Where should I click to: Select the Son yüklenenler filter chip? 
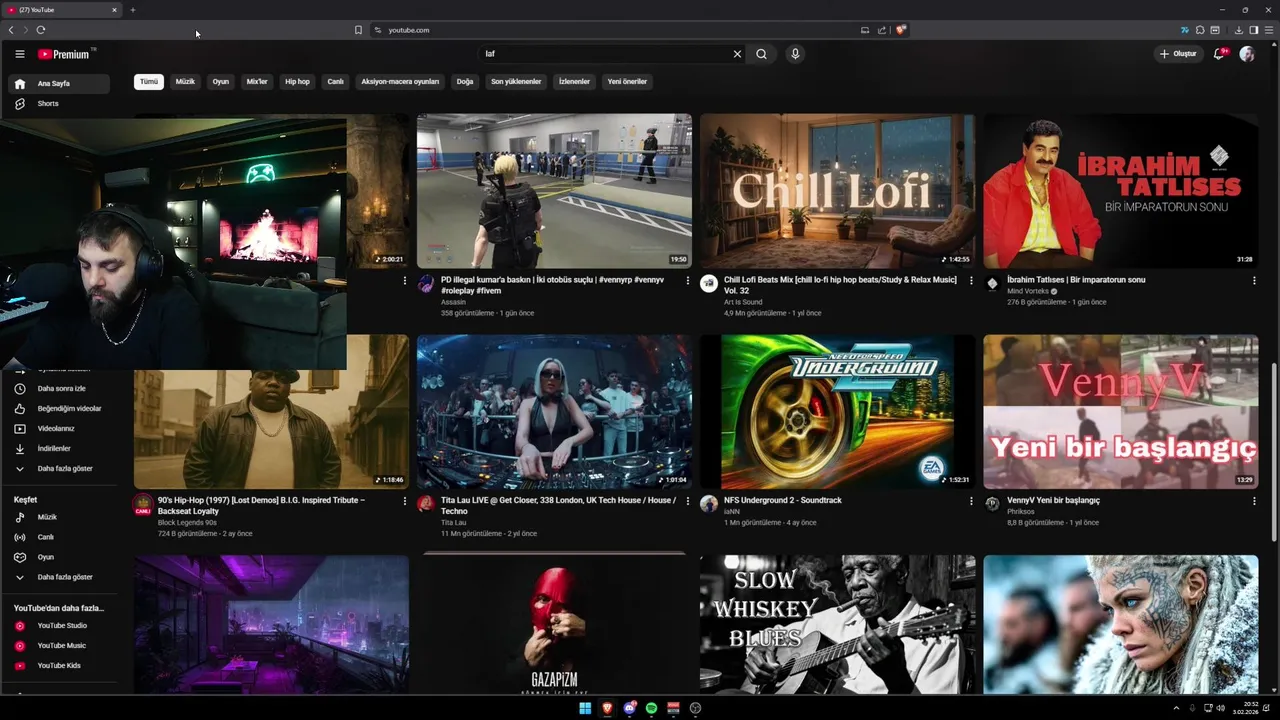516,82
